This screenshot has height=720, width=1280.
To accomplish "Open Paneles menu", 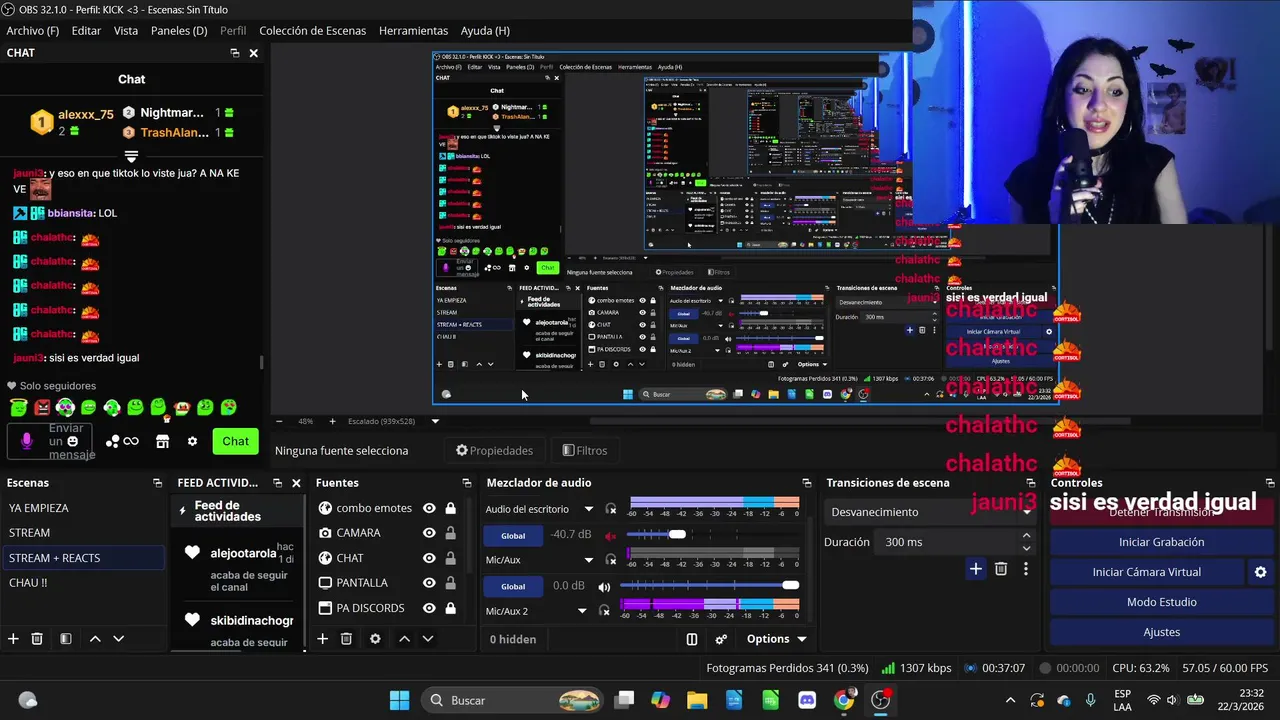I will pos(179,31).
